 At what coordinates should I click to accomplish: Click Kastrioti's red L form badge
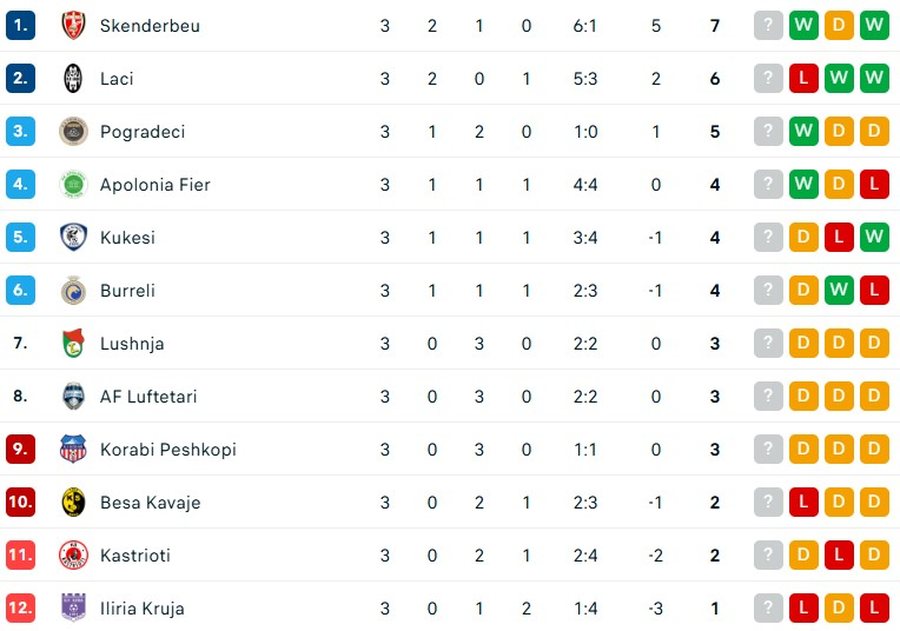point(839,555)
